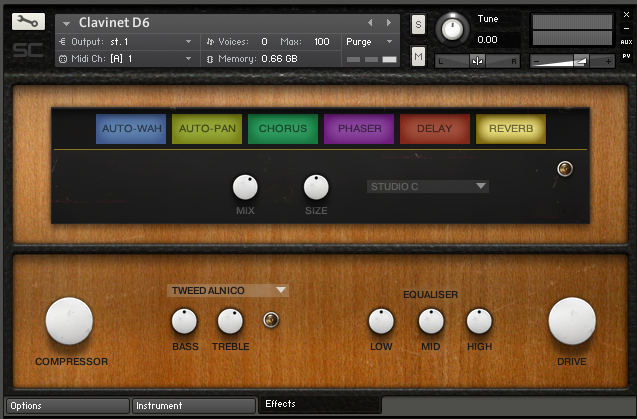Open the Studio C reverb type dropdown

coord(427,186)
